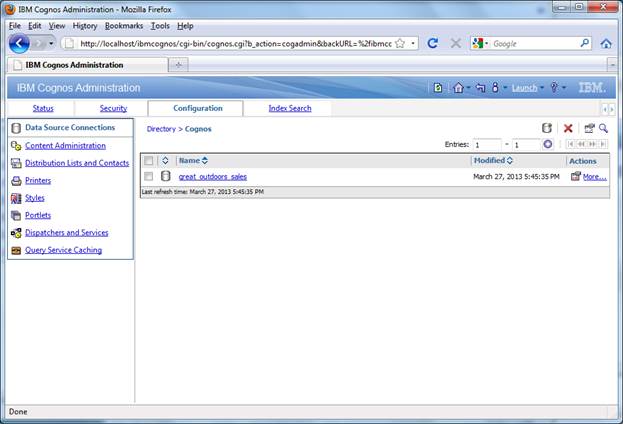Open a new tab with plus button
The width and height of the screenshot is (623, 424).
[178, 65]
